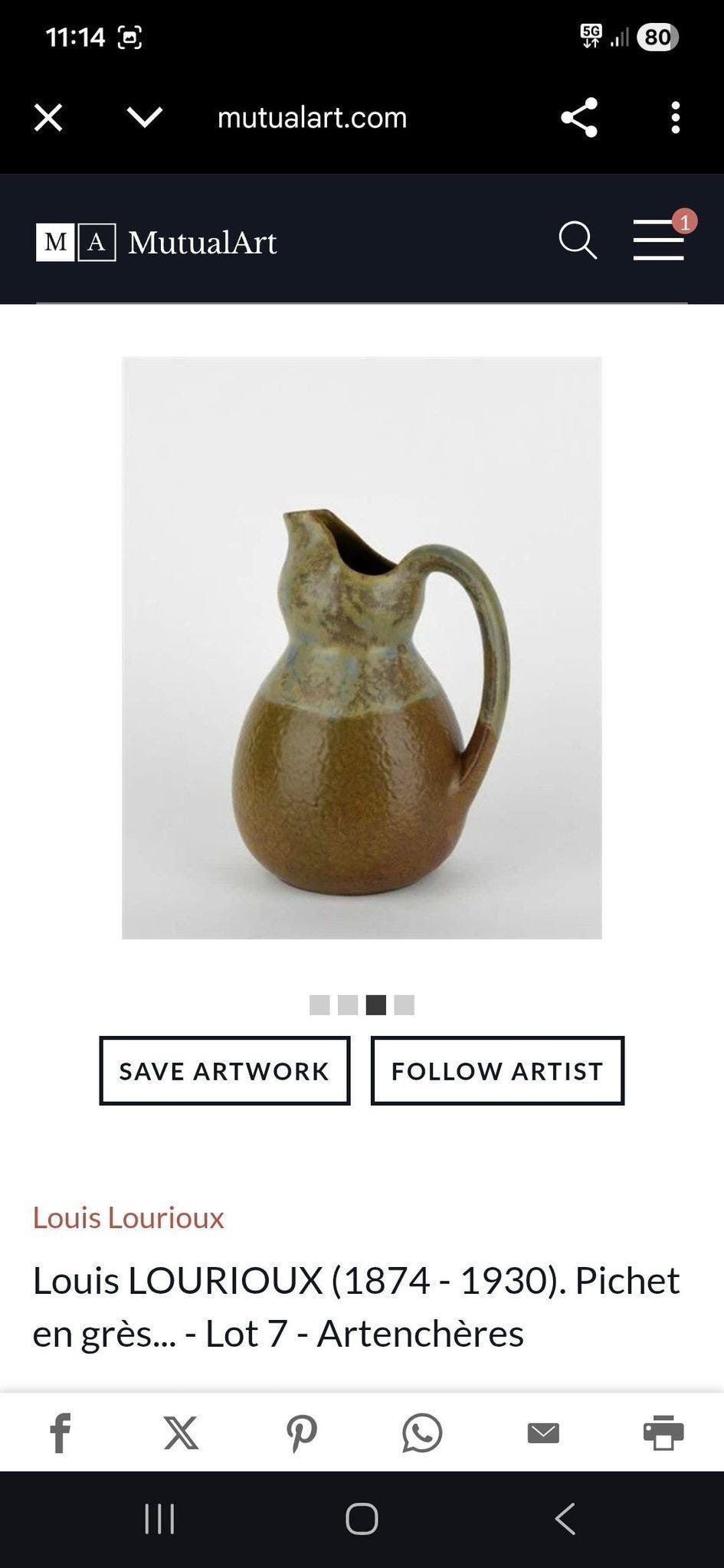Pin the artwork on Pinterest
This screenshot has width=724, height=1568.
tap(301, 1433)
